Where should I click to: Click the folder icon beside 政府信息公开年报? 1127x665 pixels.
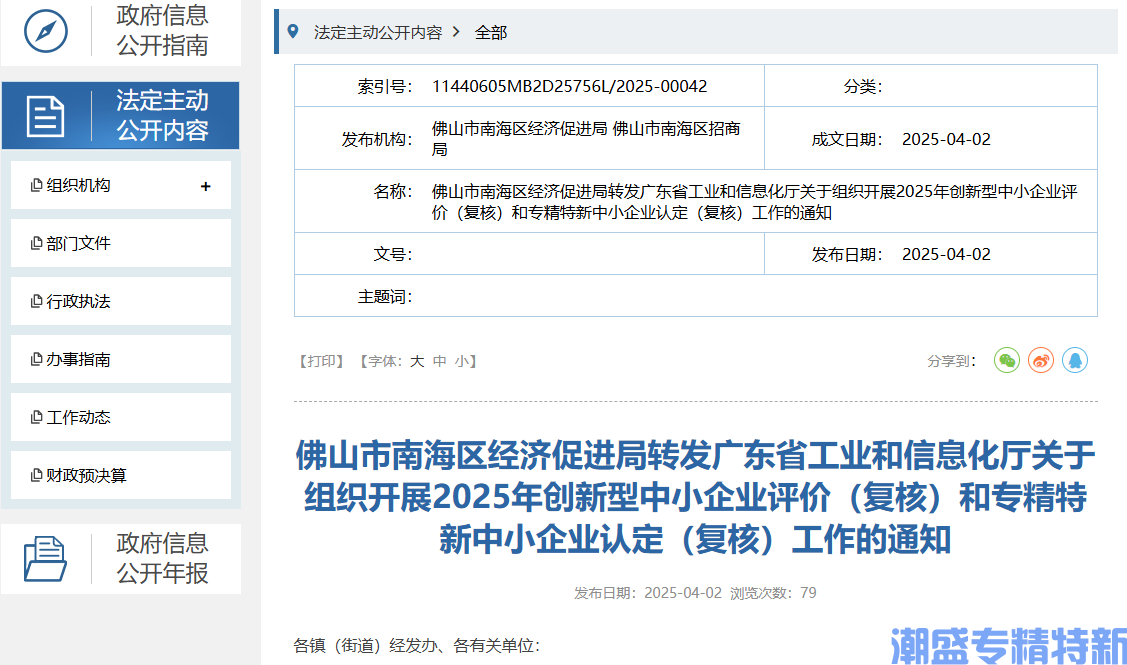[45, 559]
